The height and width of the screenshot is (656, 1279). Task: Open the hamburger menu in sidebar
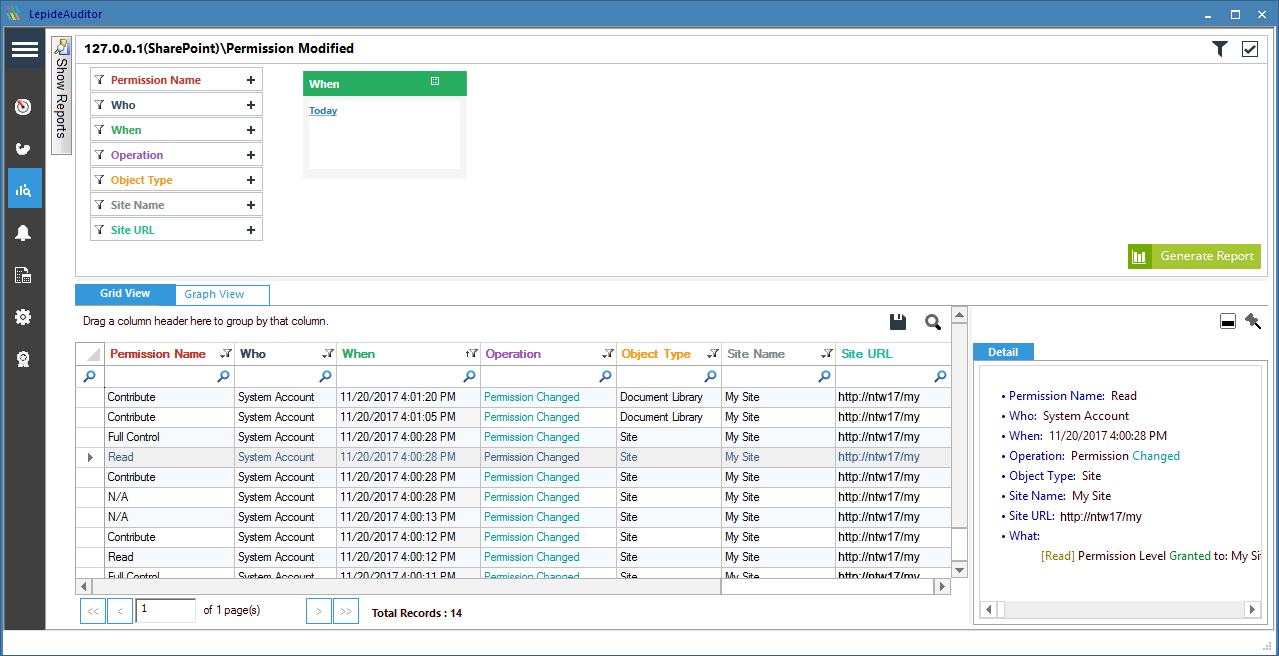tap(24, 49)
